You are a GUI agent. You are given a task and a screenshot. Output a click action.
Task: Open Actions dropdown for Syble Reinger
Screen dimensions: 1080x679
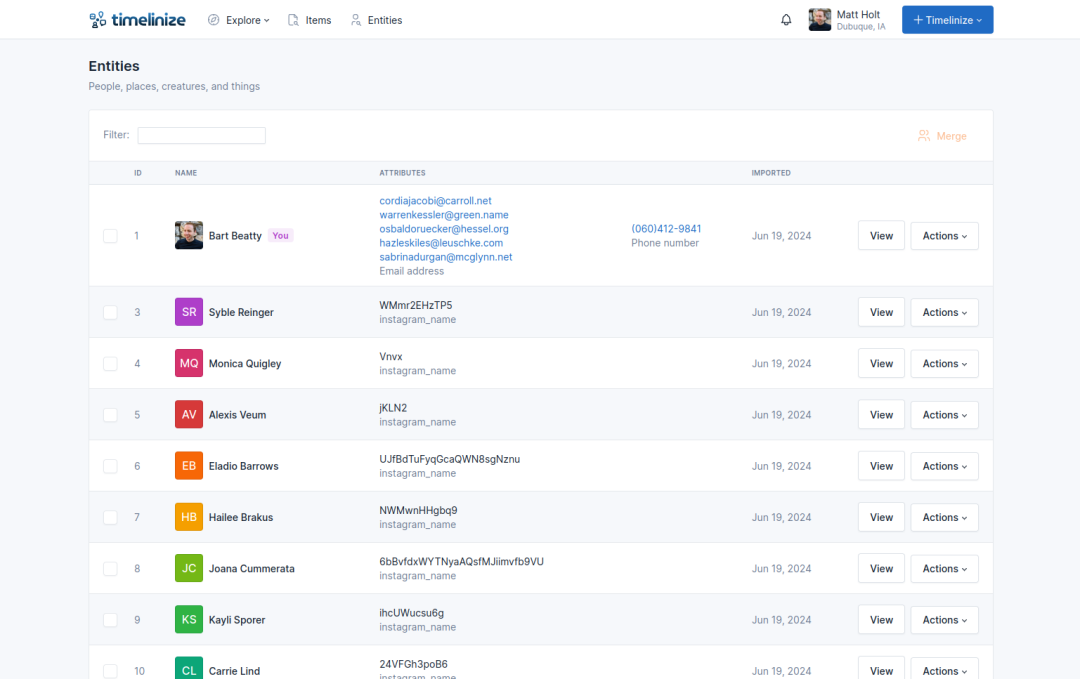944,312
